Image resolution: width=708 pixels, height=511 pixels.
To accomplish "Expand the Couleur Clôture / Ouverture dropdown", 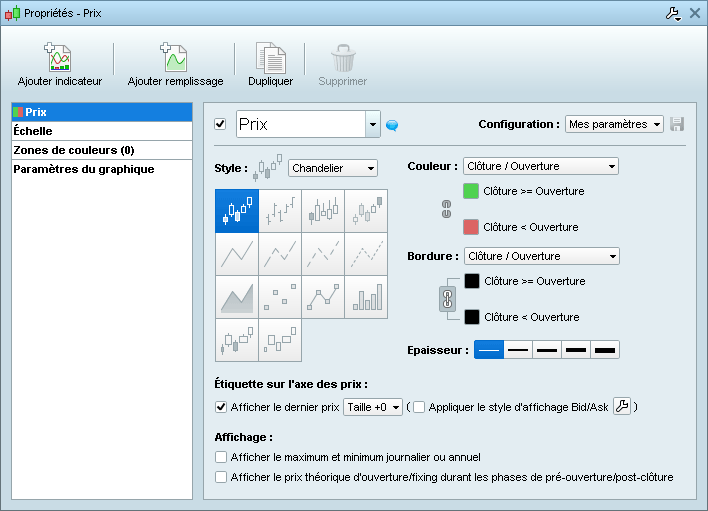I will (541, 166).
